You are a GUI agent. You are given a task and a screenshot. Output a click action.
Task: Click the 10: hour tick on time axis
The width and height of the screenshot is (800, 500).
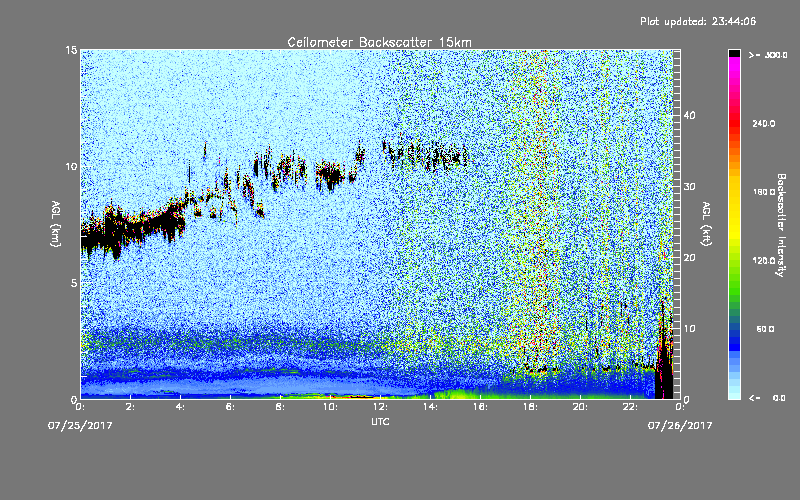point(331,407)
